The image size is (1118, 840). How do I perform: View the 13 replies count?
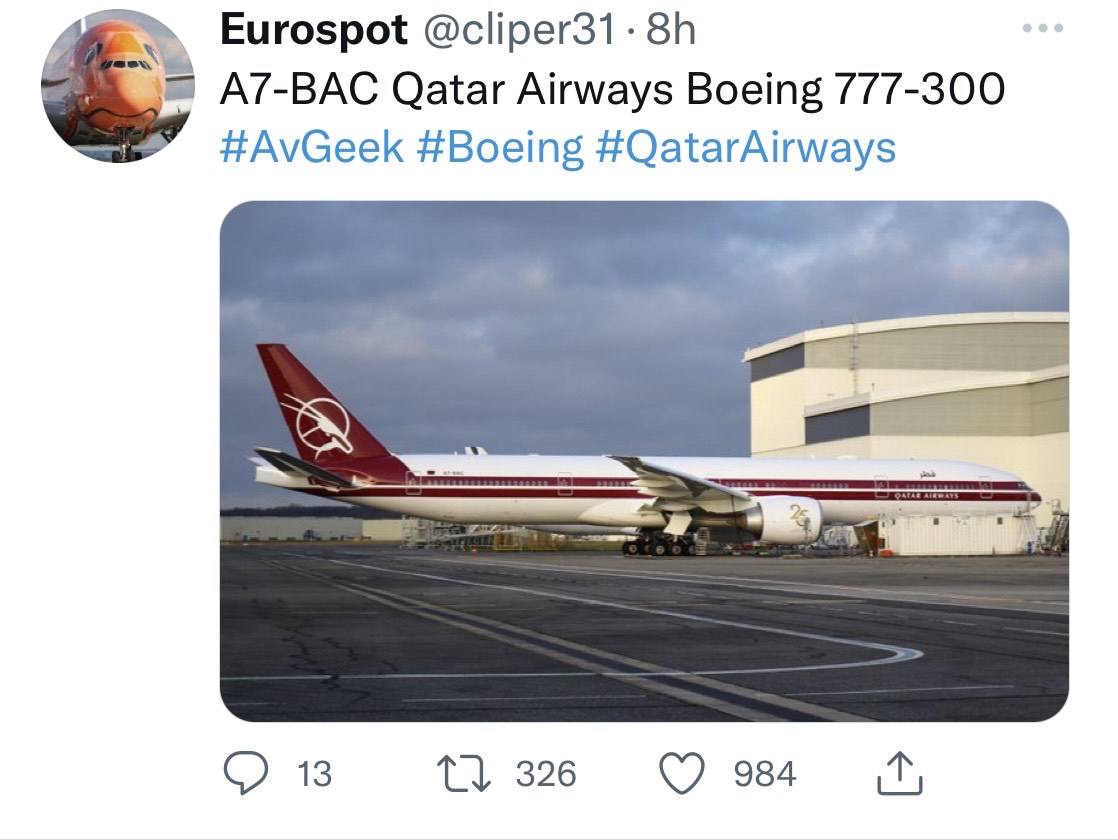[316, 774]
